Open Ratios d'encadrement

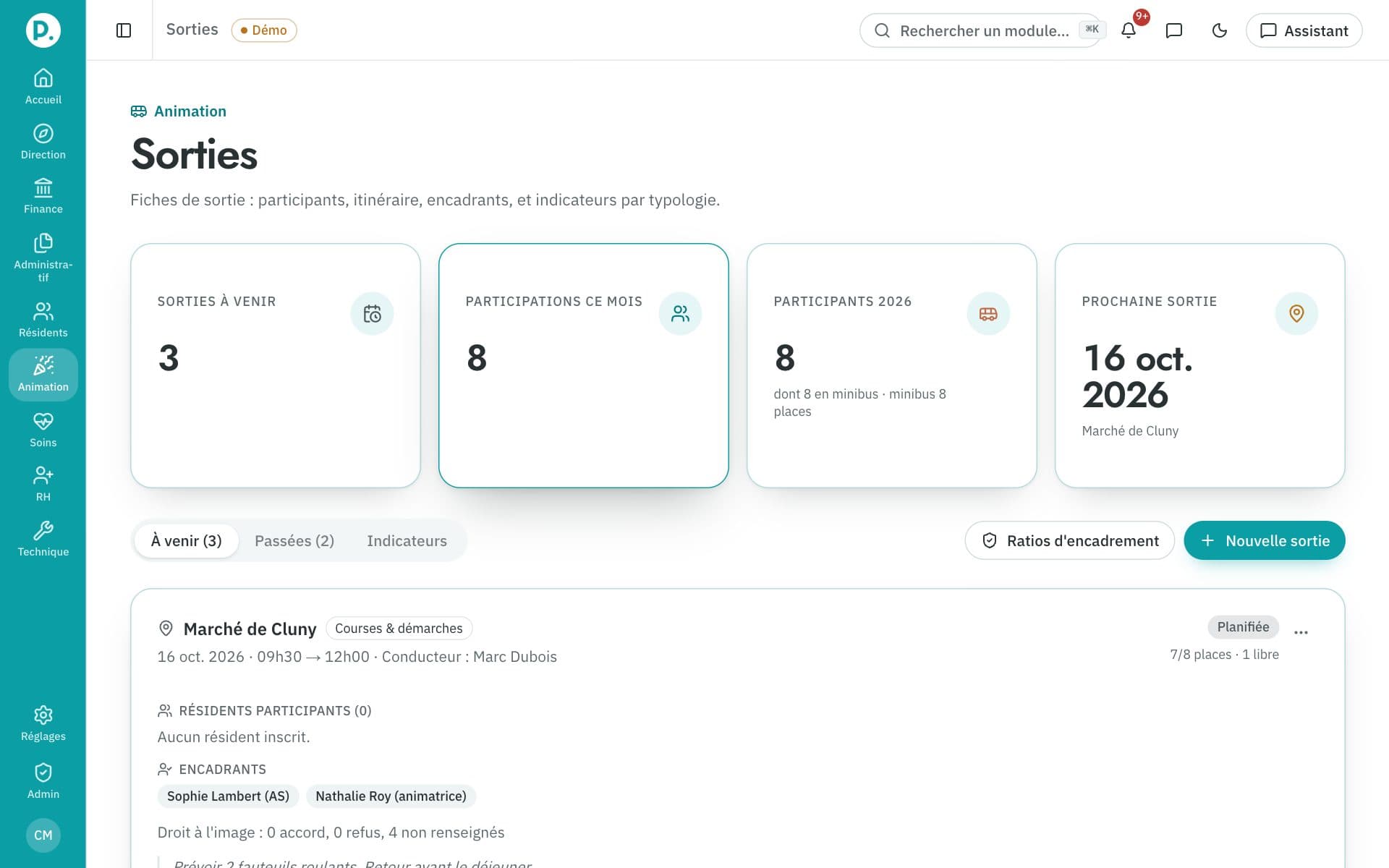tap(1070, 540)
